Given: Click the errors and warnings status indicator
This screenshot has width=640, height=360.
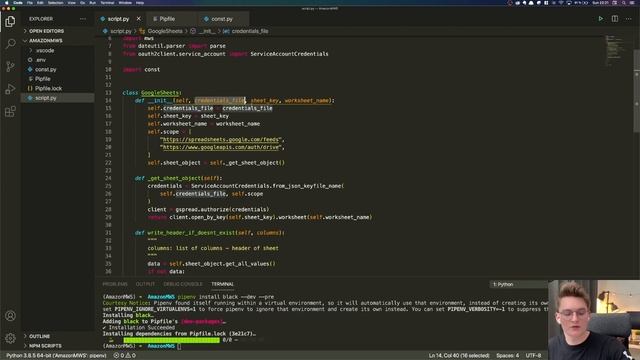Looking at the screenshot, I should coord(124,356).
